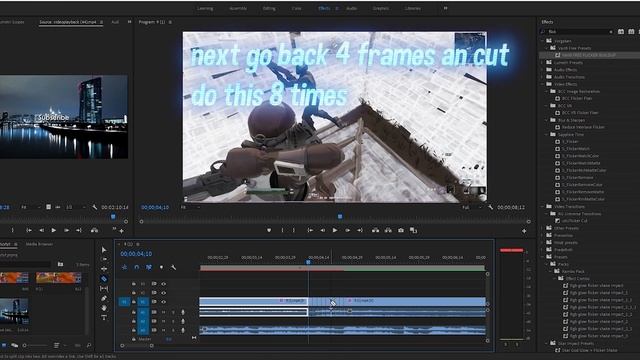Click Comparison View icon in Program monitor
The width and height of the screenshot is (640, 360).
point(413,230)
